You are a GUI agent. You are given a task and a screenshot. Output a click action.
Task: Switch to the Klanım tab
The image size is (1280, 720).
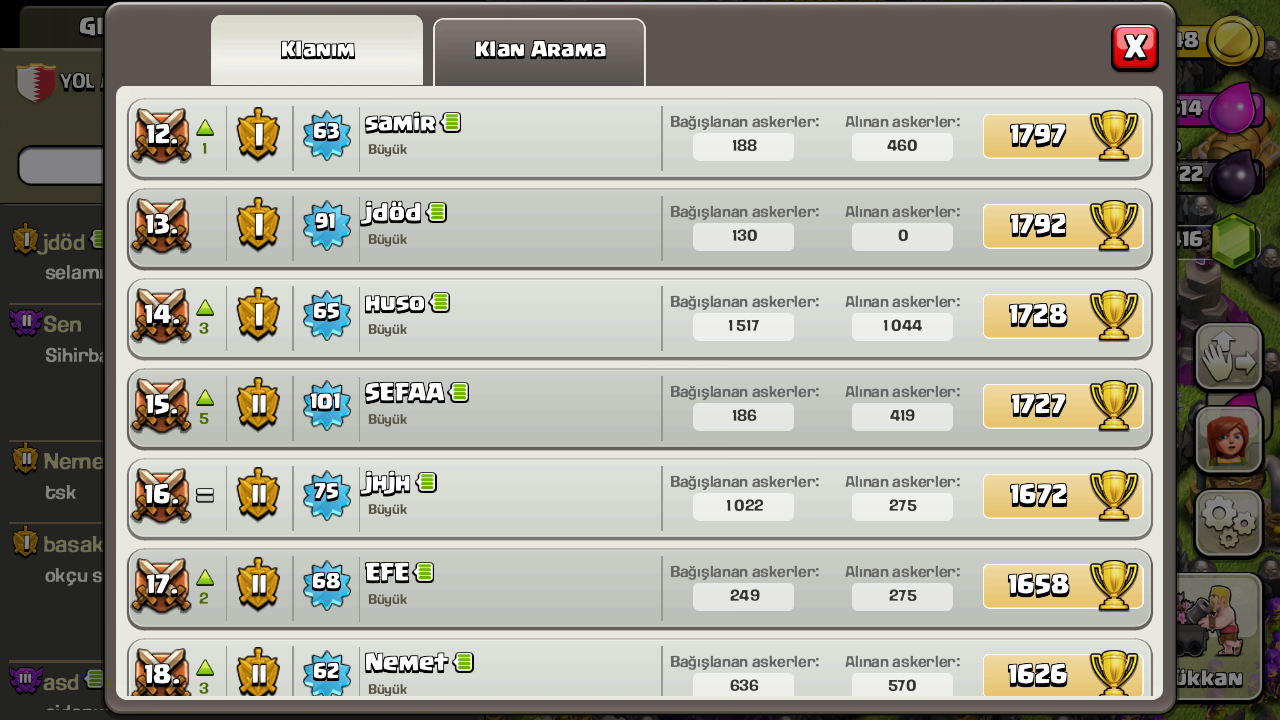click(317, 50)
